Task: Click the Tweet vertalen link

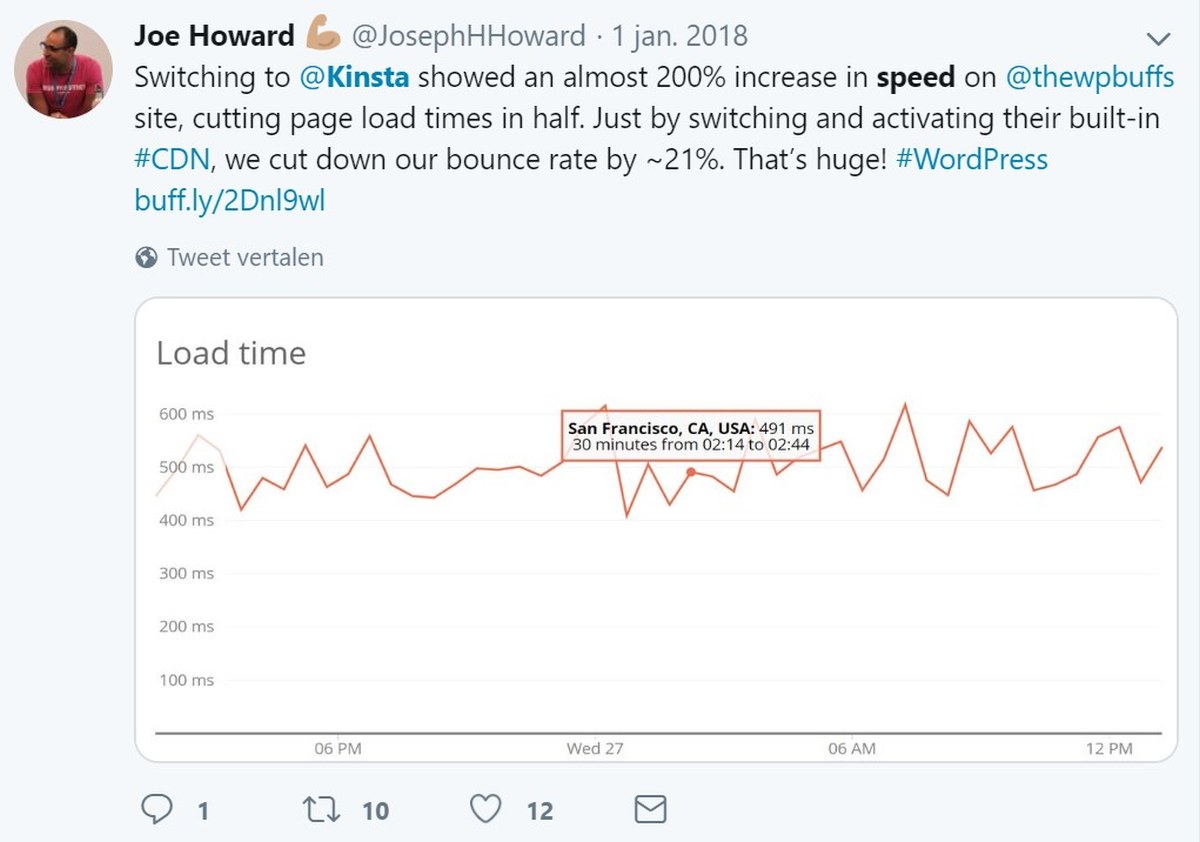Action: [x=245, y=257]
